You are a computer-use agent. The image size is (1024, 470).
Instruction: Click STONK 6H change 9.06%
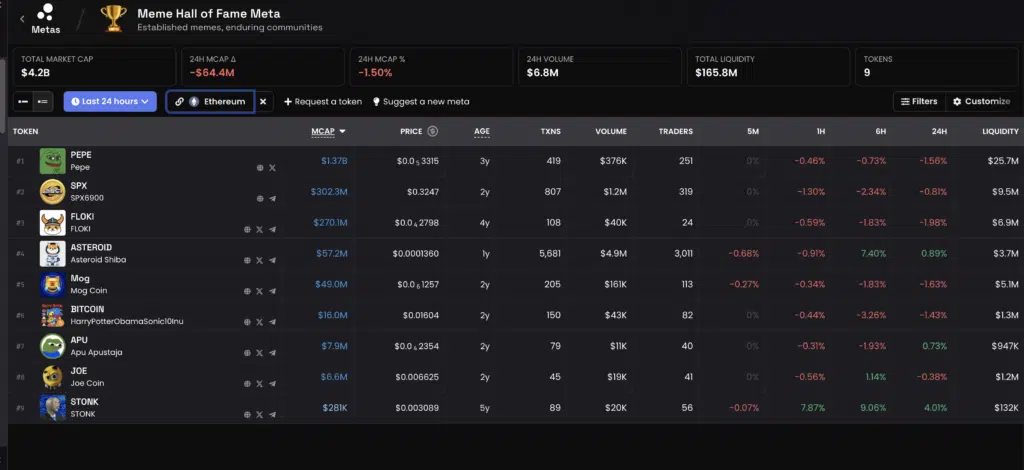872,407
